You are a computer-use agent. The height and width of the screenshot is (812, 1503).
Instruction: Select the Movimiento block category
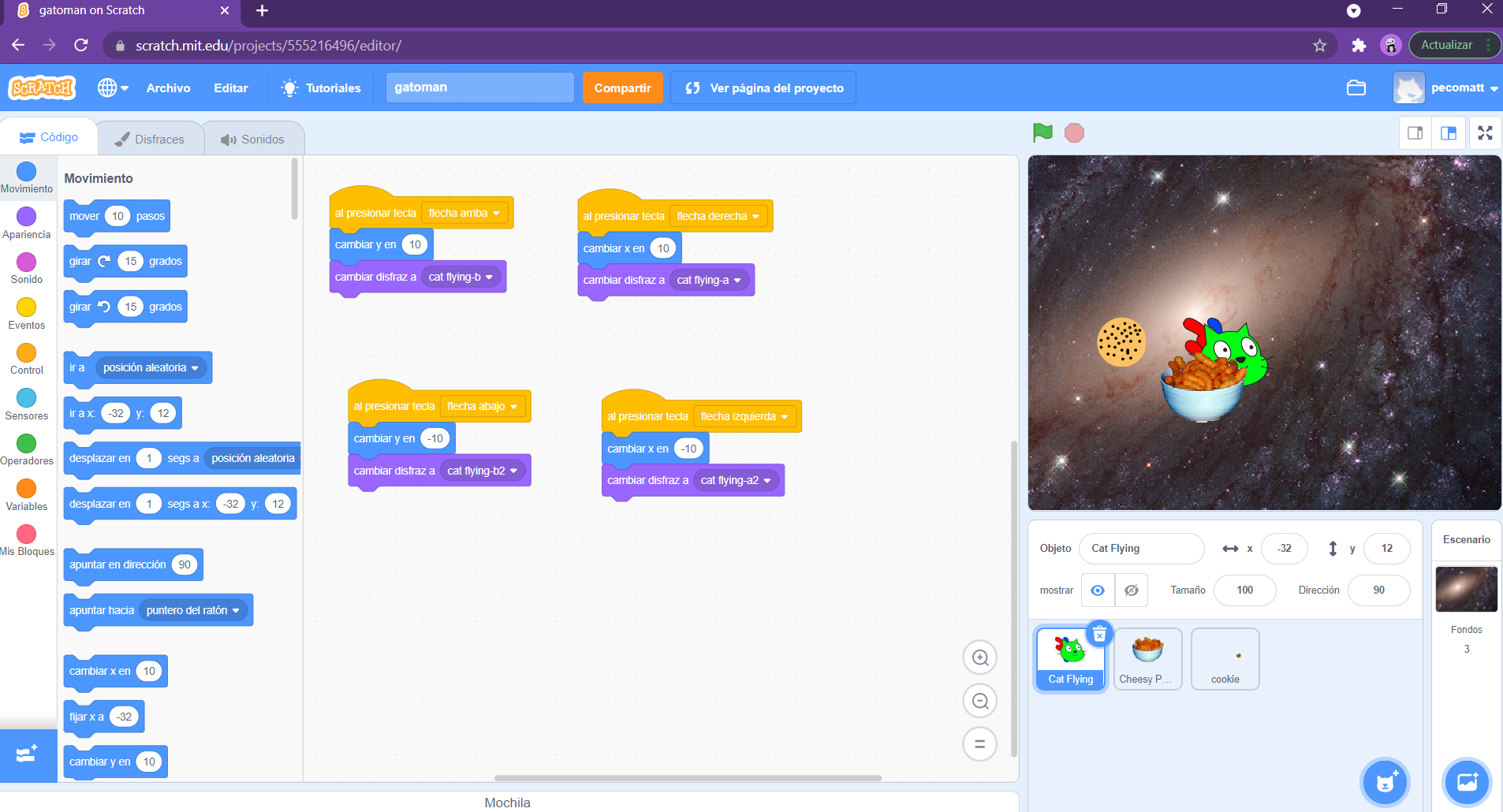[x=27, y=177]
